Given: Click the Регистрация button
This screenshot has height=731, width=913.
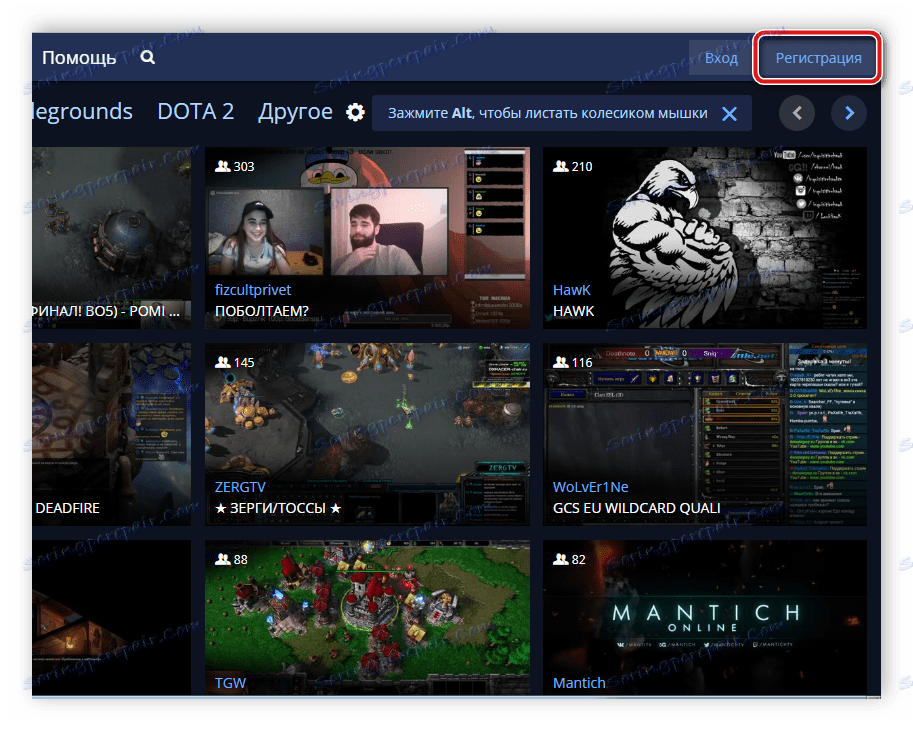Looking at the screenshot, I should [x=818, y=58].
